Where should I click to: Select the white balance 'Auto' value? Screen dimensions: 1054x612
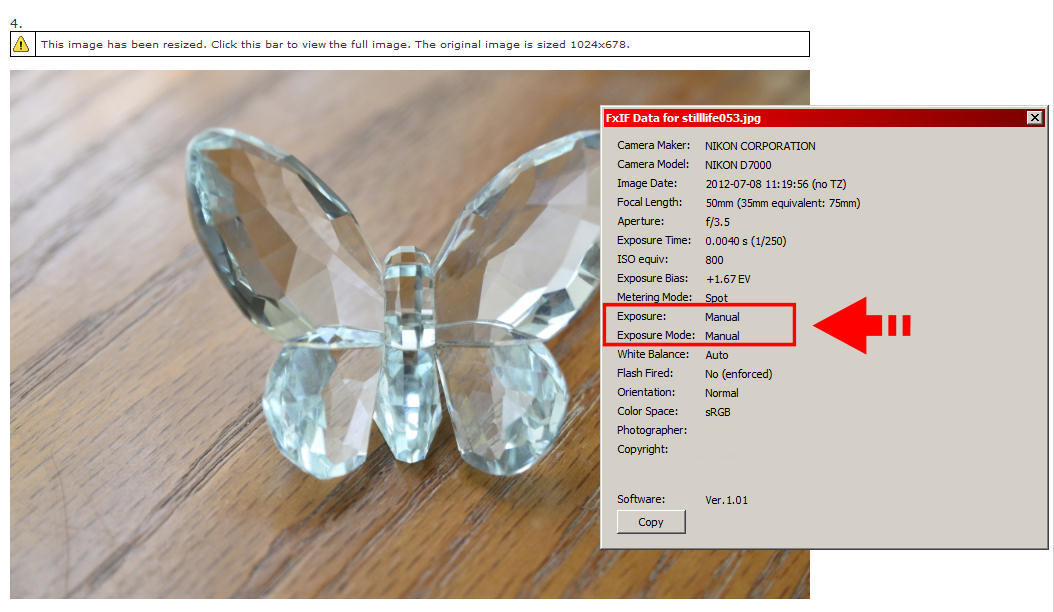(717, 354)
